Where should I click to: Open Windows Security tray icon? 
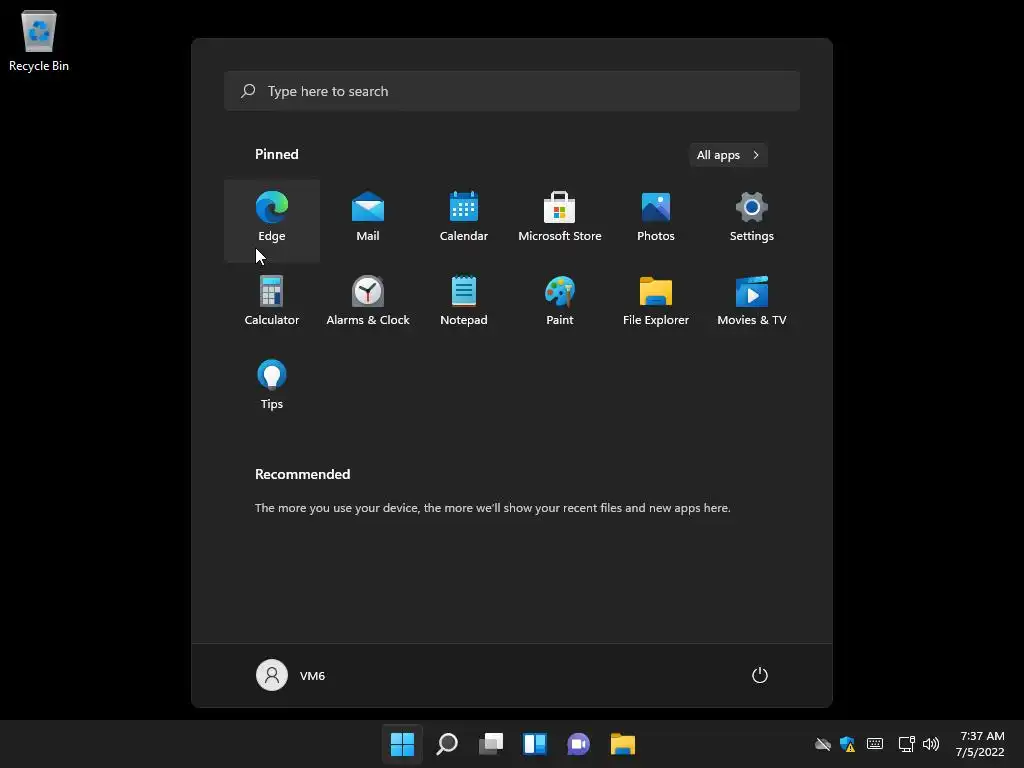[848, 744]
